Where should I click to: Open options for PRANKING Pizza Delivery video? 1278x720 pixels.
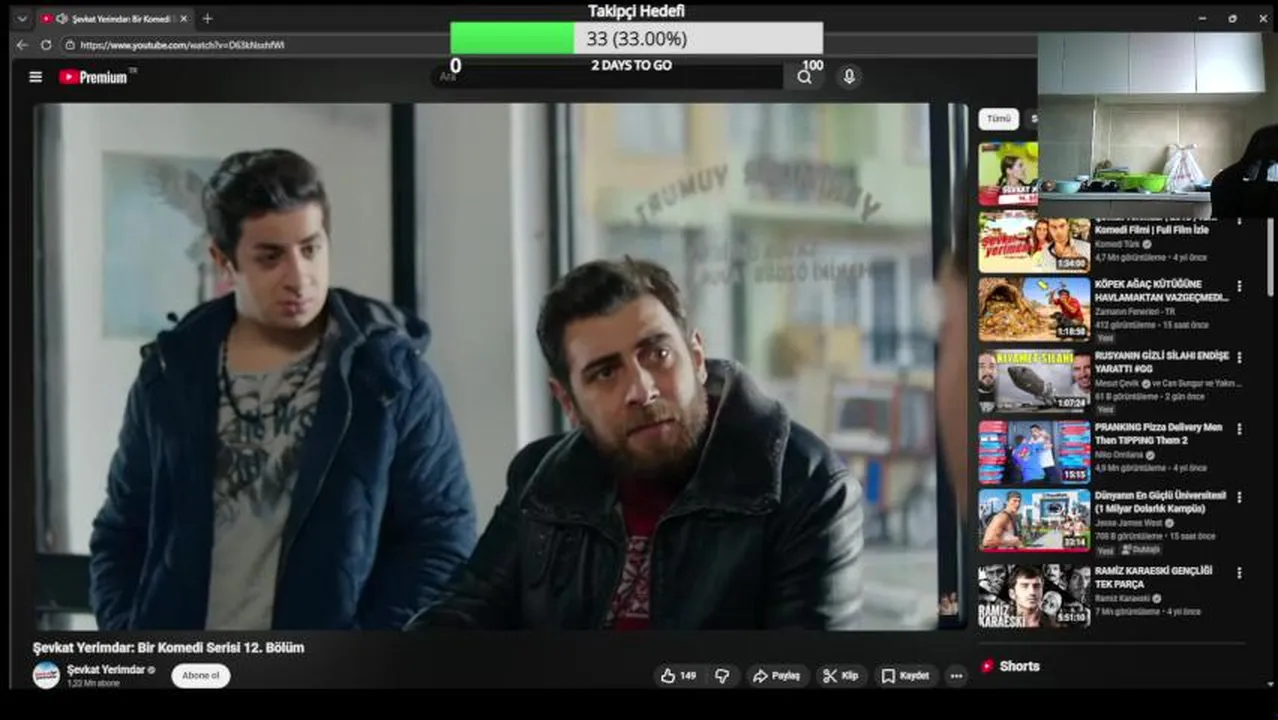[x=1239, y=429]
